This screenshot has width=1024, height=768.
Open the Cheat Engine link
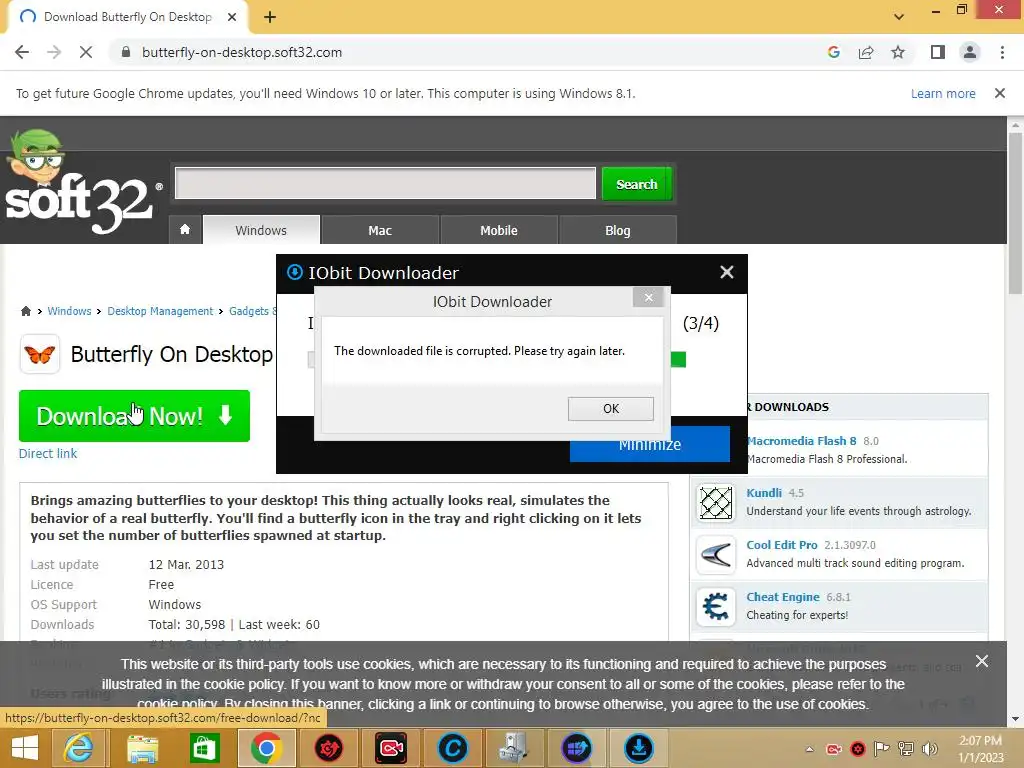[x=783, y=597]
